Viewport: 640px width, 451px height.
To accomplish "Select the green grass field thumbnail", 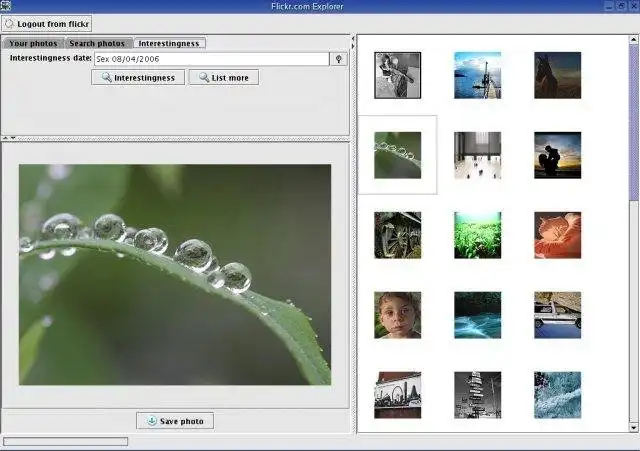I will tap(478, 235).
